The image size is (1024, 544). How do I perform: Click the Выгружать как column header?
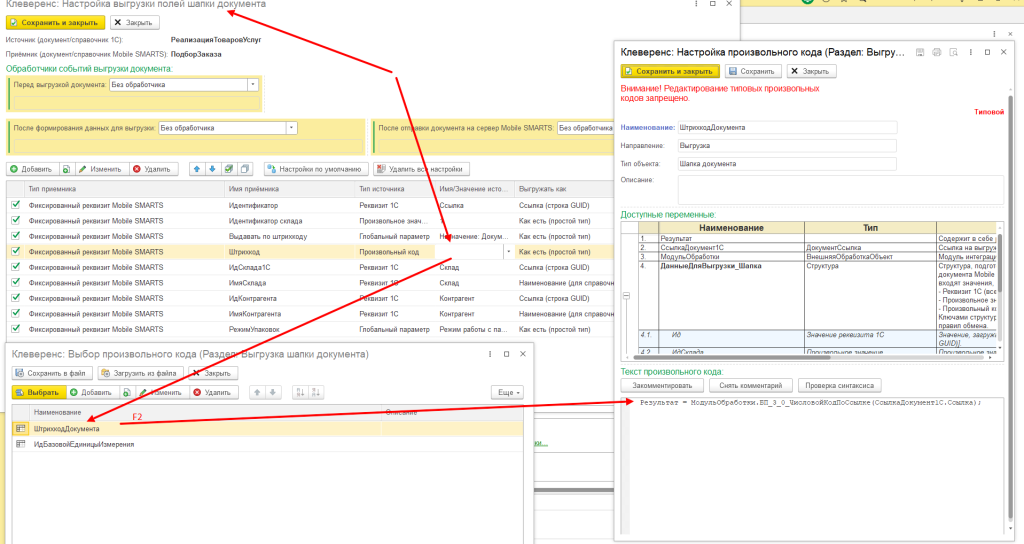pyautogui.click(x=565, y=189)
